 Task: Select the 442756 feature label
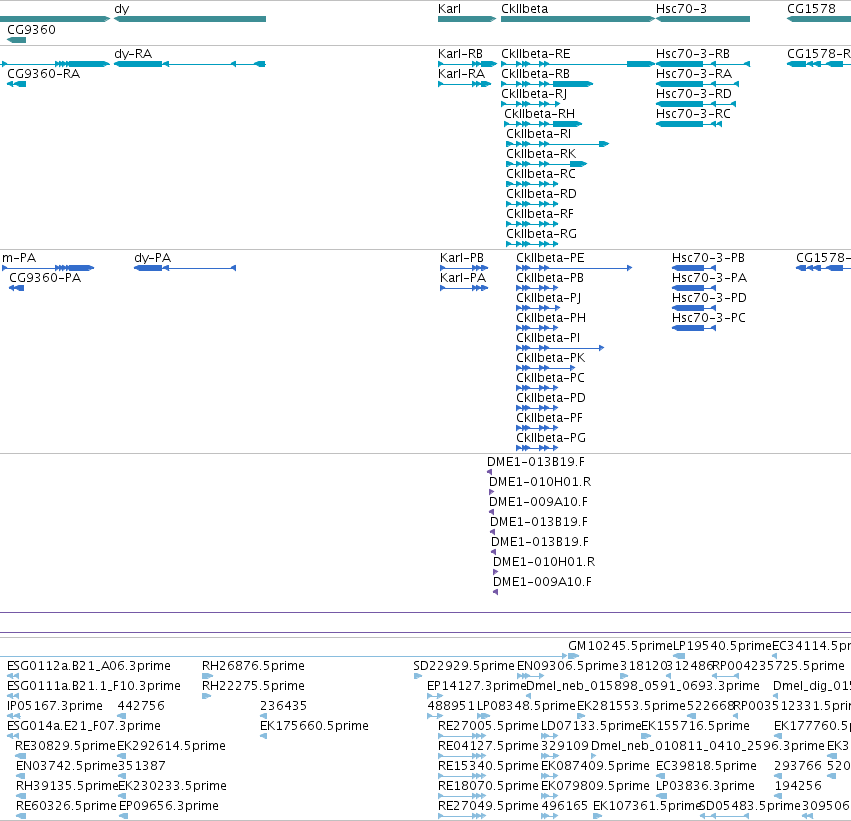coord(141,706)
